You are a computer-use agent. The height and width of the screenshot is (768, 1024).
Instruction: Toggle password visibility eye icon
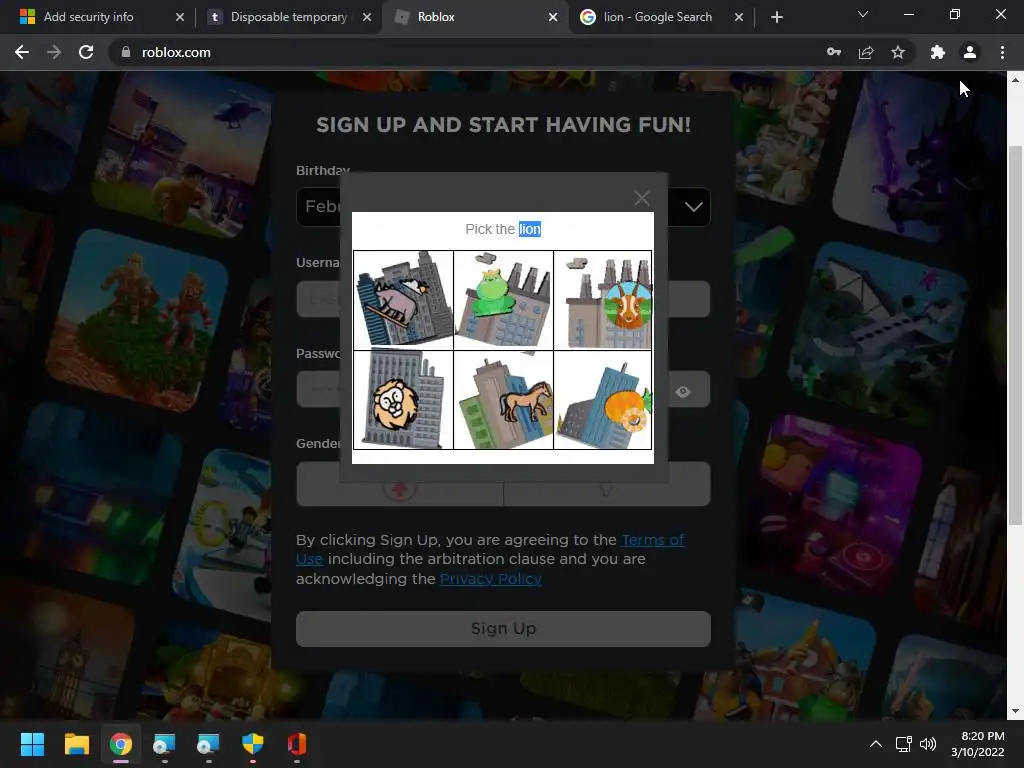click(x=682, y=392)
